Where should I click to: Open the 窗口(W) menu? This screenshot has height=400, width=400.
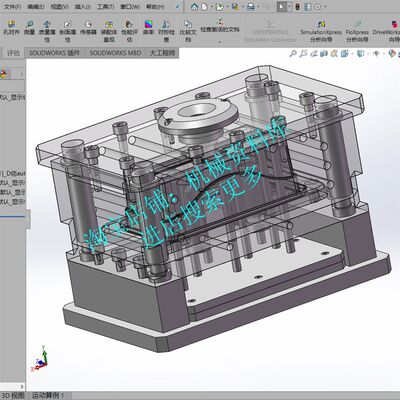pos(130,7)
